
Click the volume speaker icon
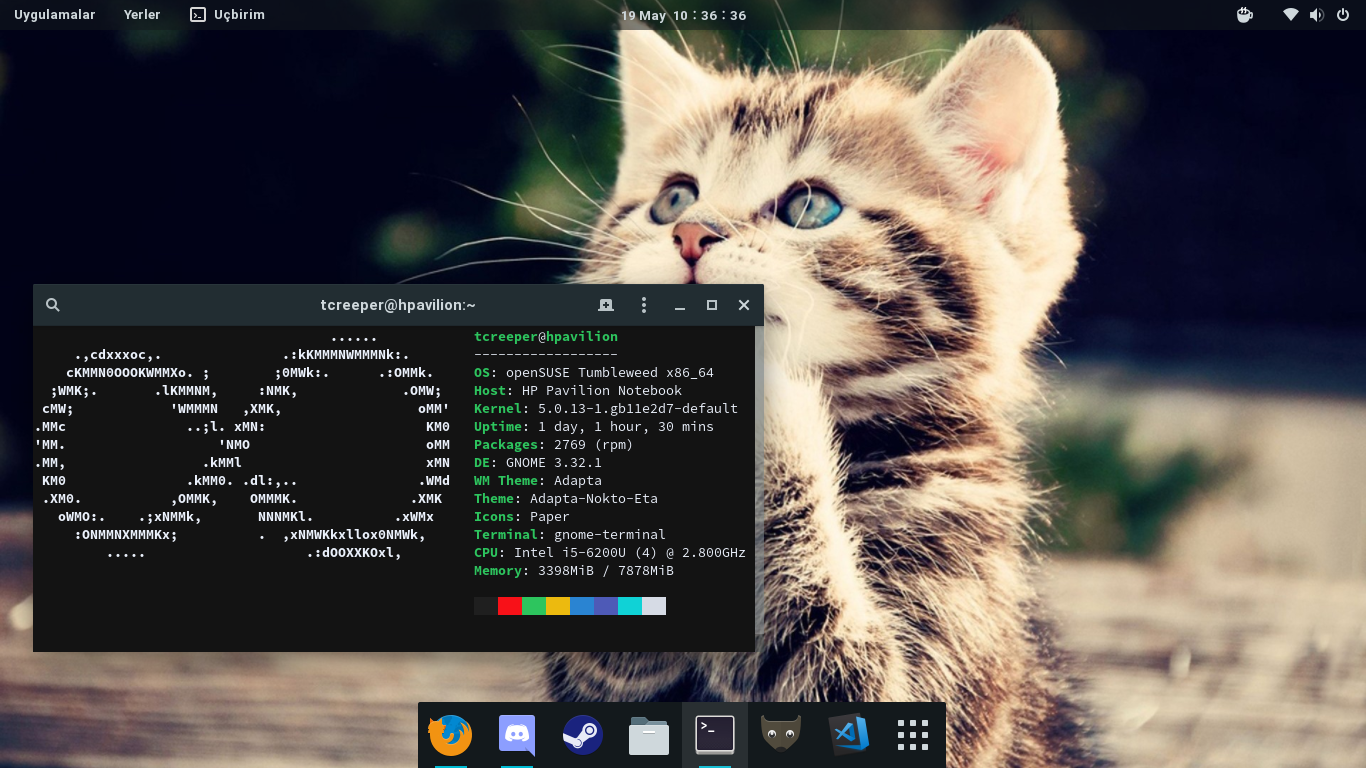[x=1317, y=15]
